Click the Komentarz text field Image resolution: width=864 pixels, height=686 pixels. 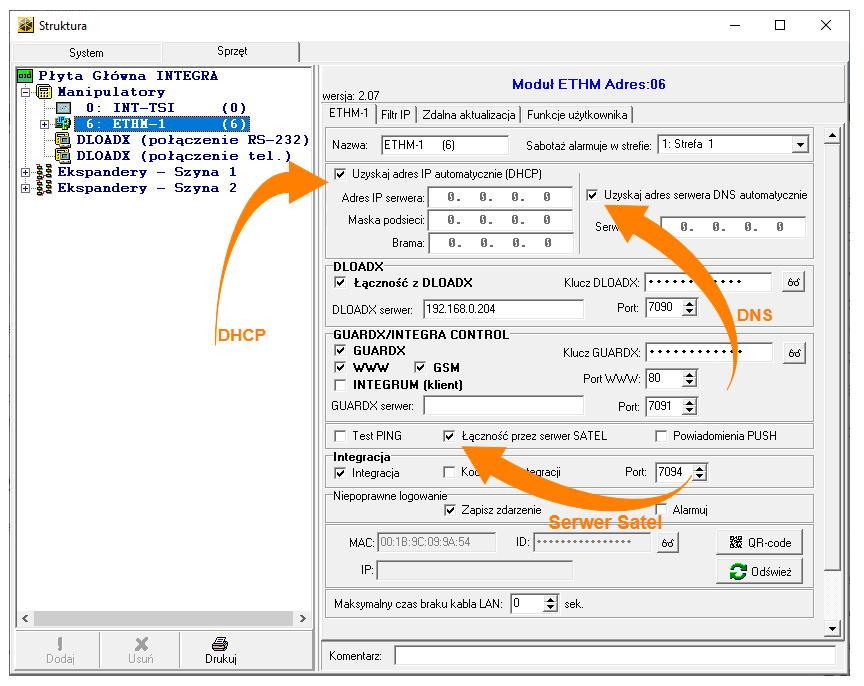pyautogui.click(x=614, y=656)
